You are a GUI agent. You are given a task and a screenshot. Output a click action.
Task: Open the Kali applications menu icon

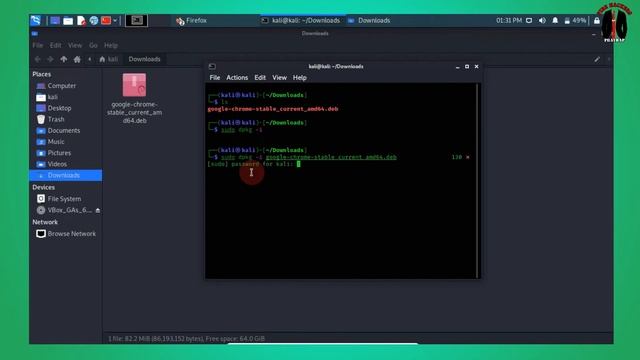36,20
